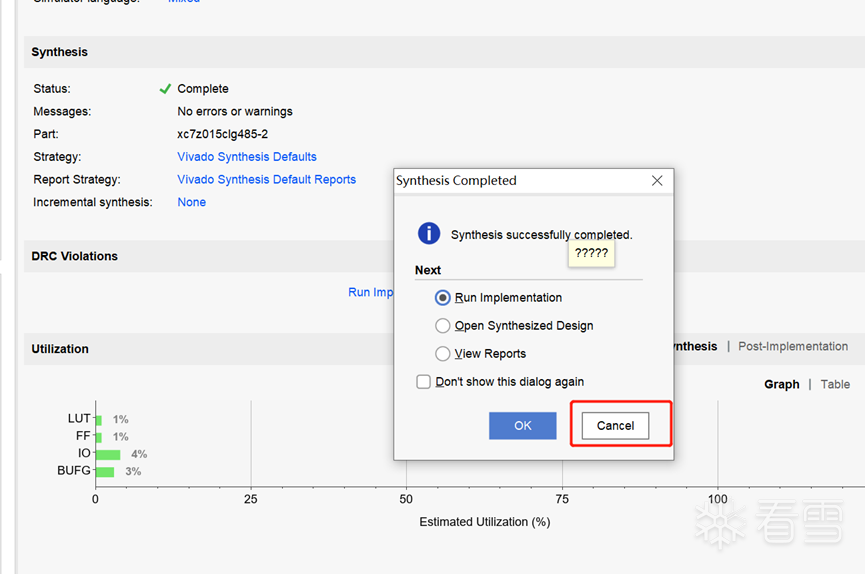Switch utilization view to Graph
The width and height of the screenshot is (865, 574).
coord(781,384)
